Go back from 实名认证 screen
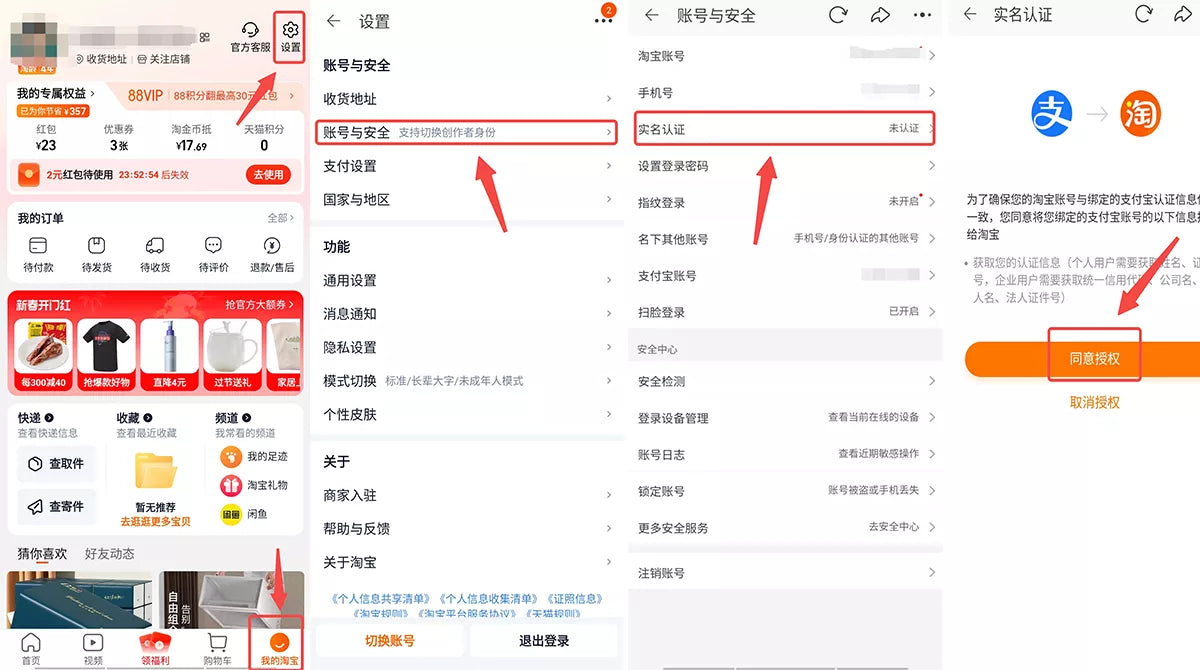The width and height of the screenshot is (1200, 670). 970,15
